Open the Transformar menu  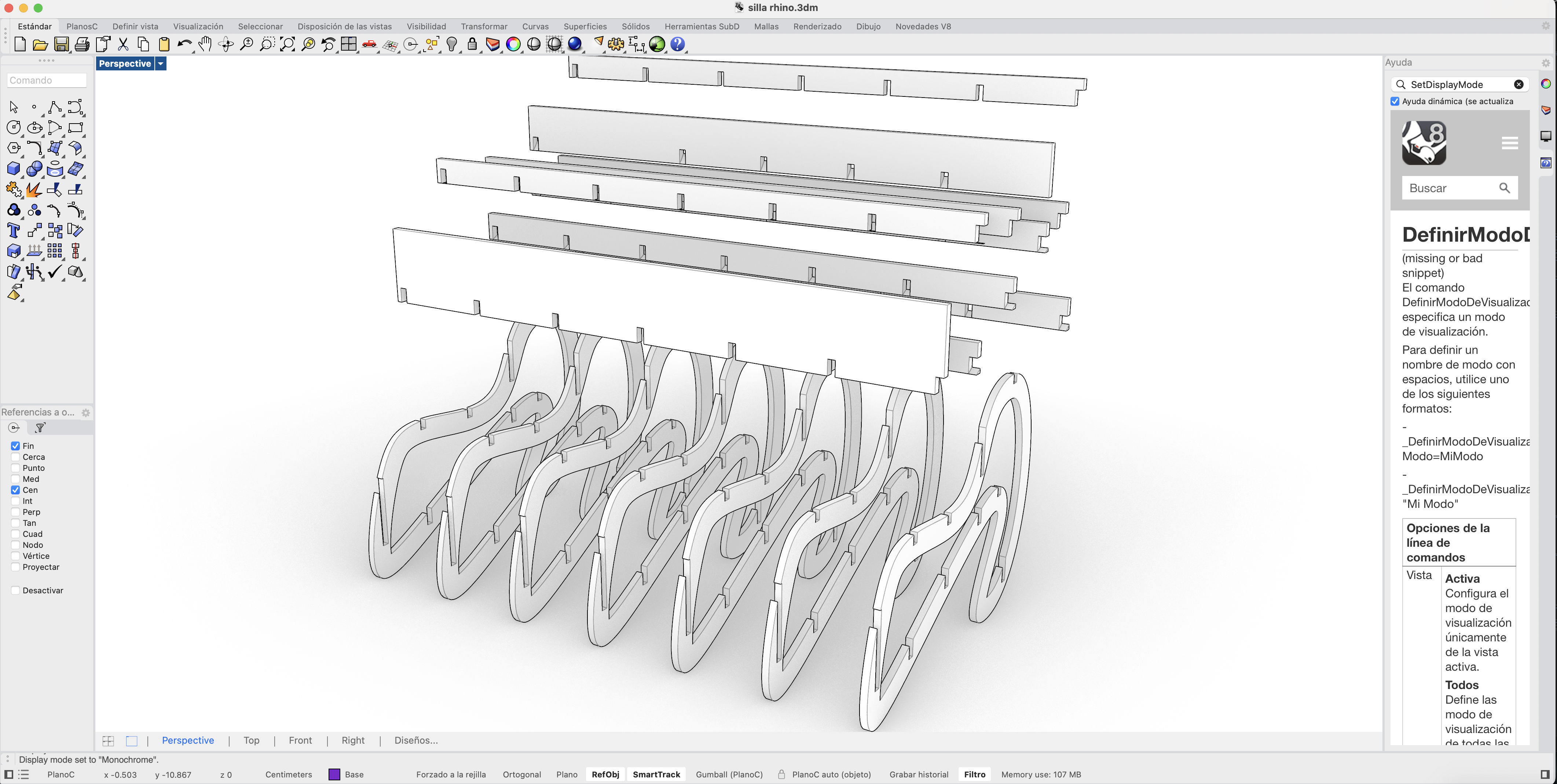click(484, 27)
